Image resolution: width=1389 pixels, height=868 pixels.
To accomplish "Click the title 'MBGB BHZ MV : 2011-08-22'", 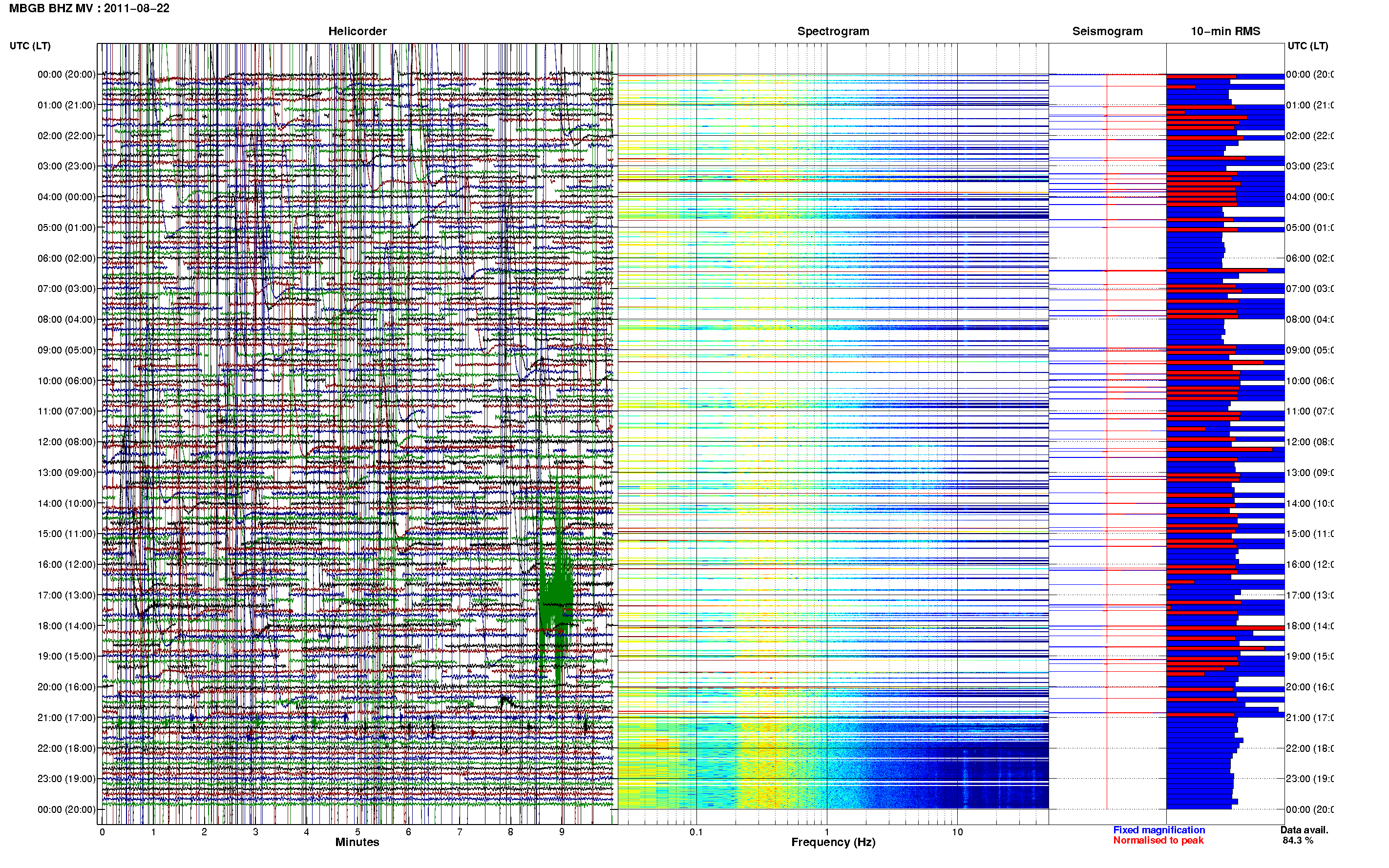I will pyautogui.click(x=89, y=9).
